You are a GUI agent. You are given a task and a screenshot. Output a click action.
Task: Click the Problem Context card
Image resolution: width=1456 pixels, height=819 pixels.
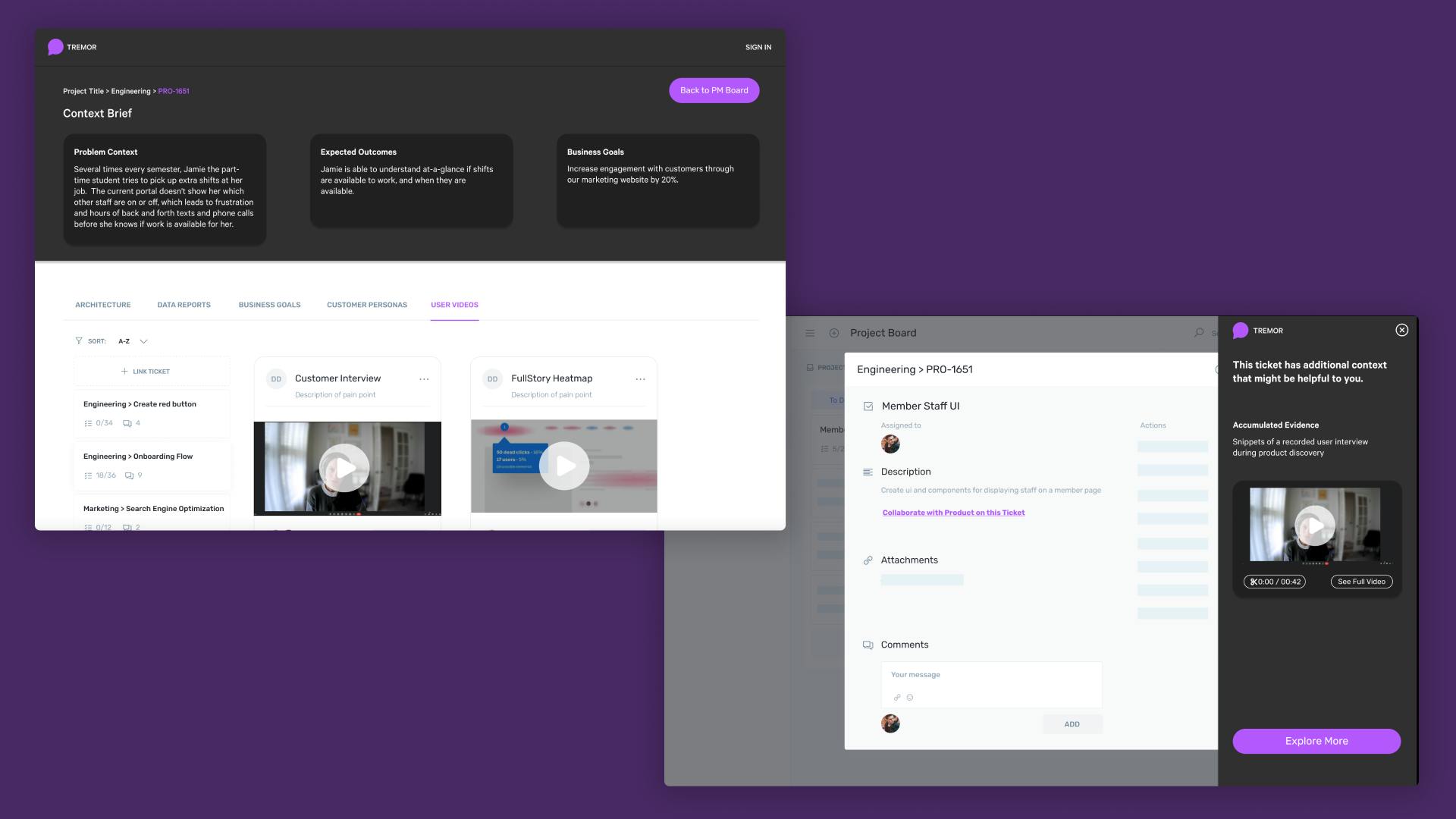165,190
